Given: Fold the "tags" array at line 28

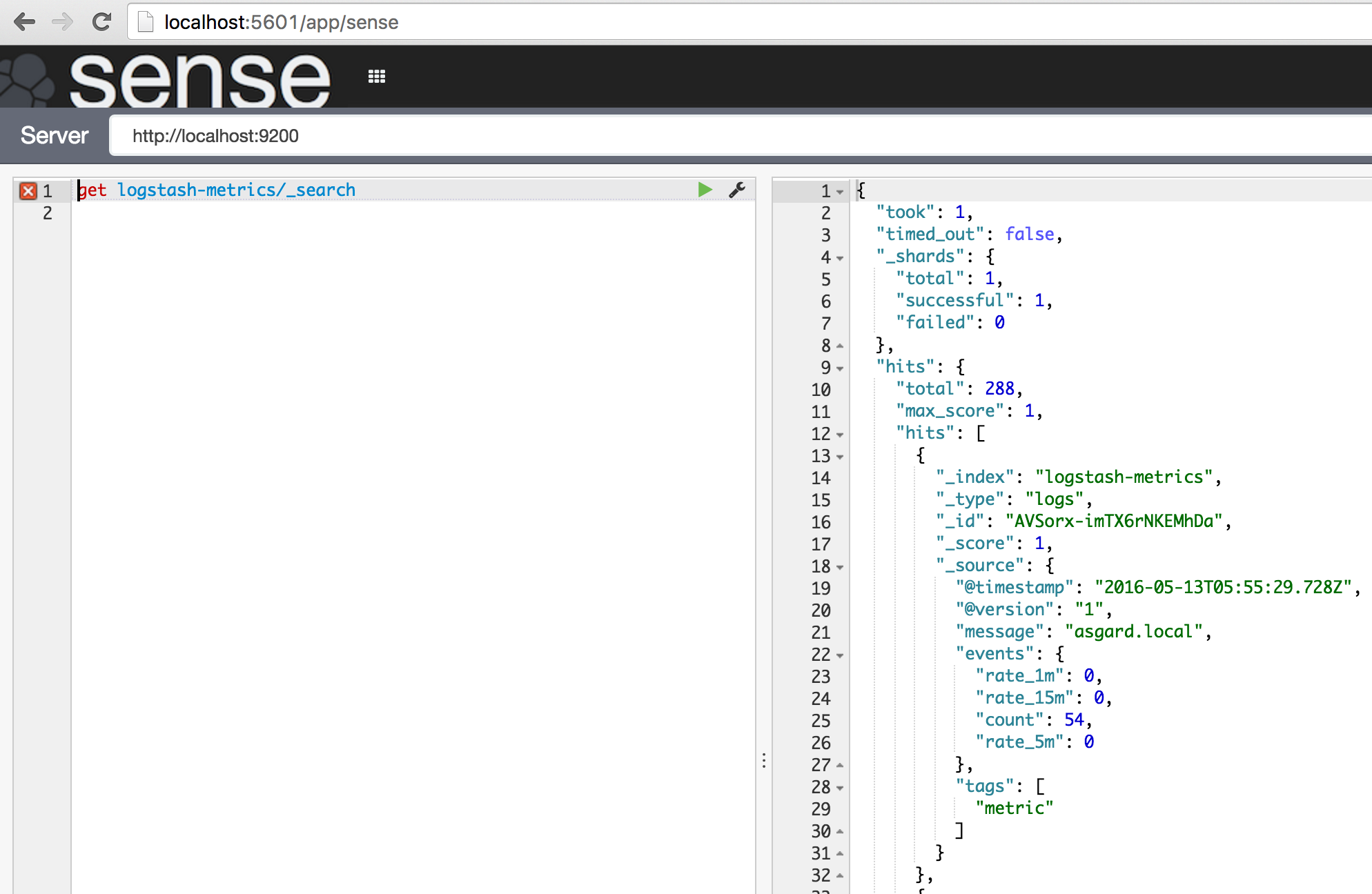Looking at the screenshot, I should click(x=840, y=788).
